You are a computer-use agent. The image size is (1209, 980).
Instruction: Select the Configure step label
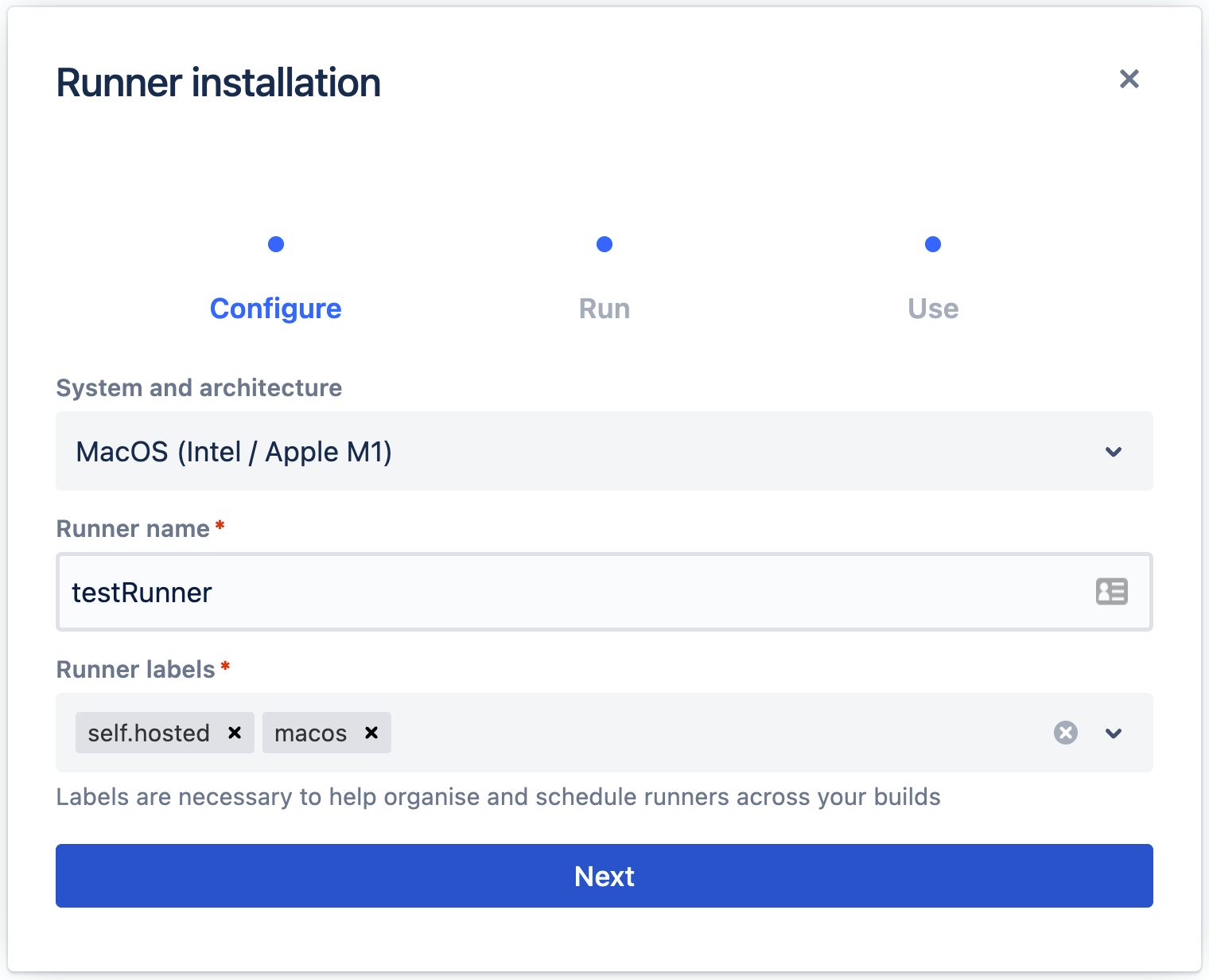click(275, 309)
